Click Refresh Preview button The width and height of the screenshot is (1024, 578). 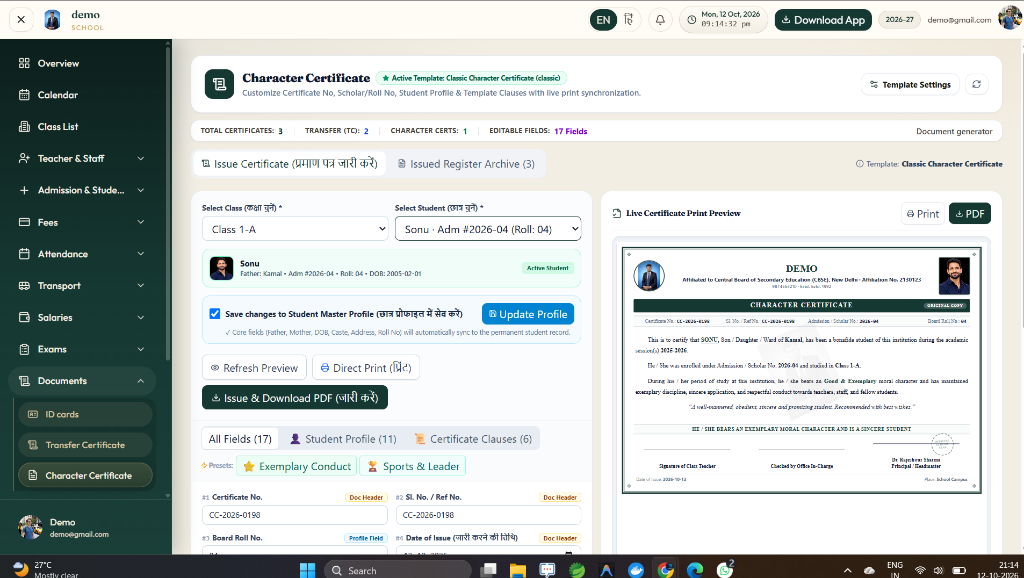pyautogui.click(x=254, y=368)
